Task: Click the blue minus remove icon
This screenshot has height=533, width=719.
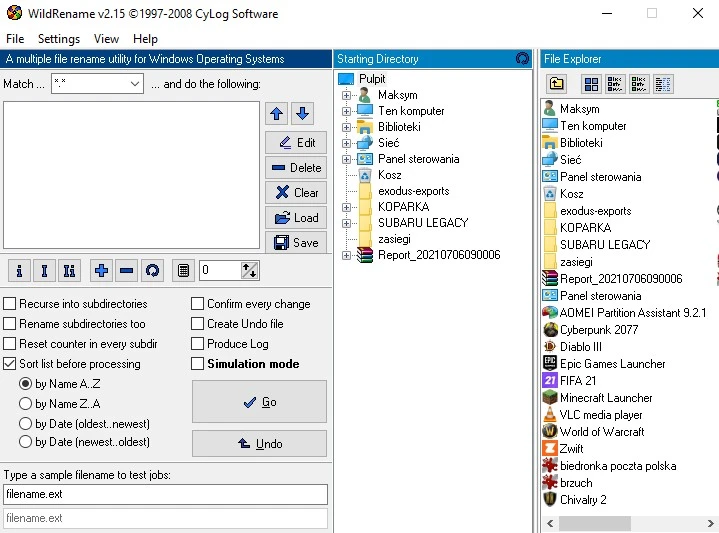Action: pyautogui.click(x=127, y=270)
